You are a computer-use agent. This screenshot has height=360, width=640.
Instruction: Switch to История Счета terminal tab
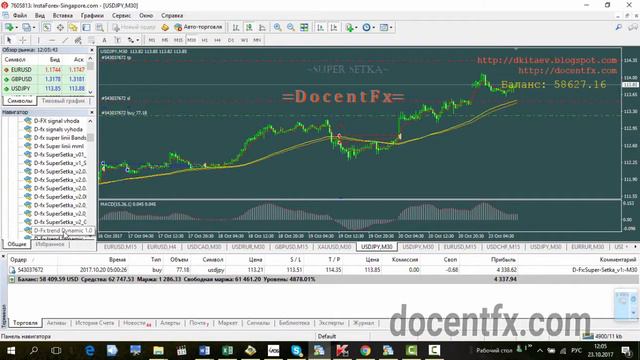(94, 323)
